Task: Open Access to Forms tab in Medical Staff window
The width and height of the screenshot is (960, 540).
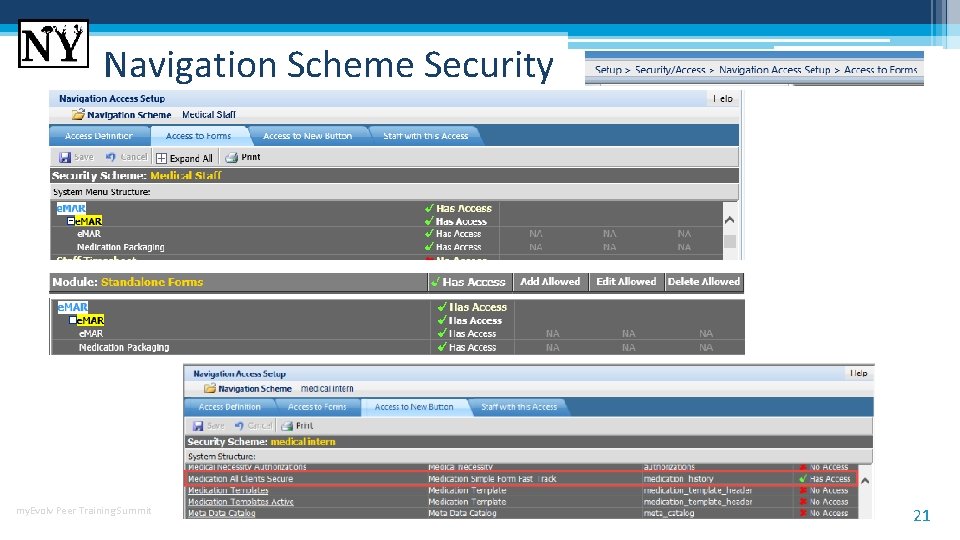Action: click(x=198, y=136)
